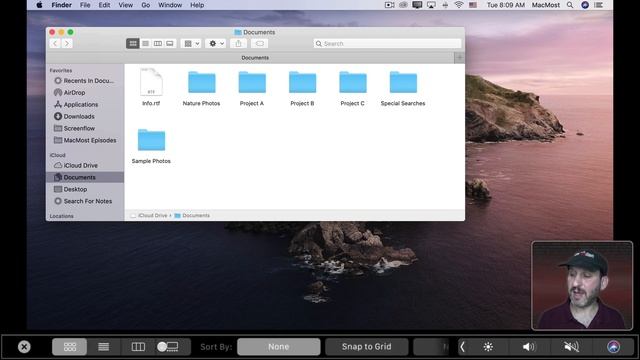
Task: Click the Finder search field
Action: click(387, 43)
